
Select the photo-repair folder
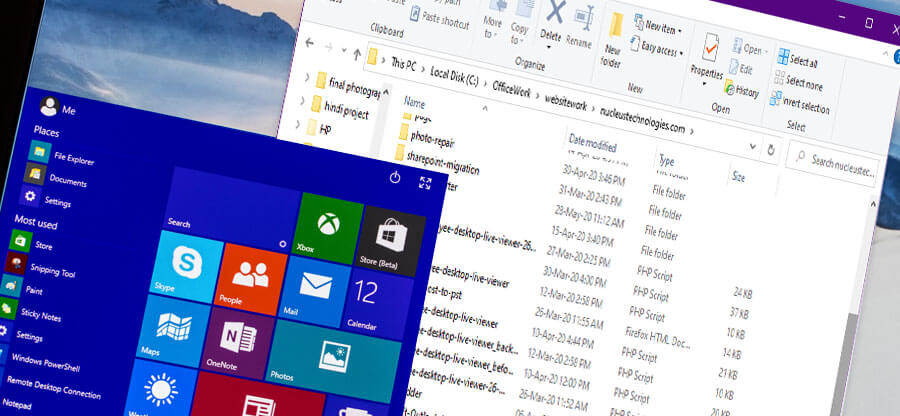point(428,137)
